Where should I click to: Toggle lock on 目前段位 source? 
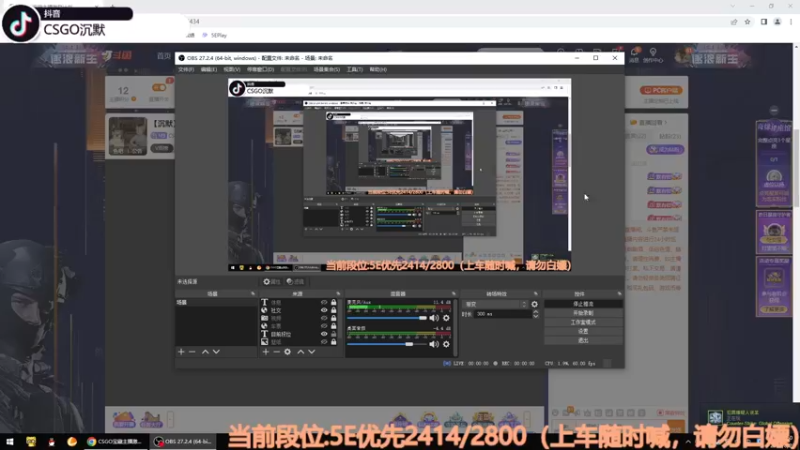pyautogui.click(x=334, y=334)
